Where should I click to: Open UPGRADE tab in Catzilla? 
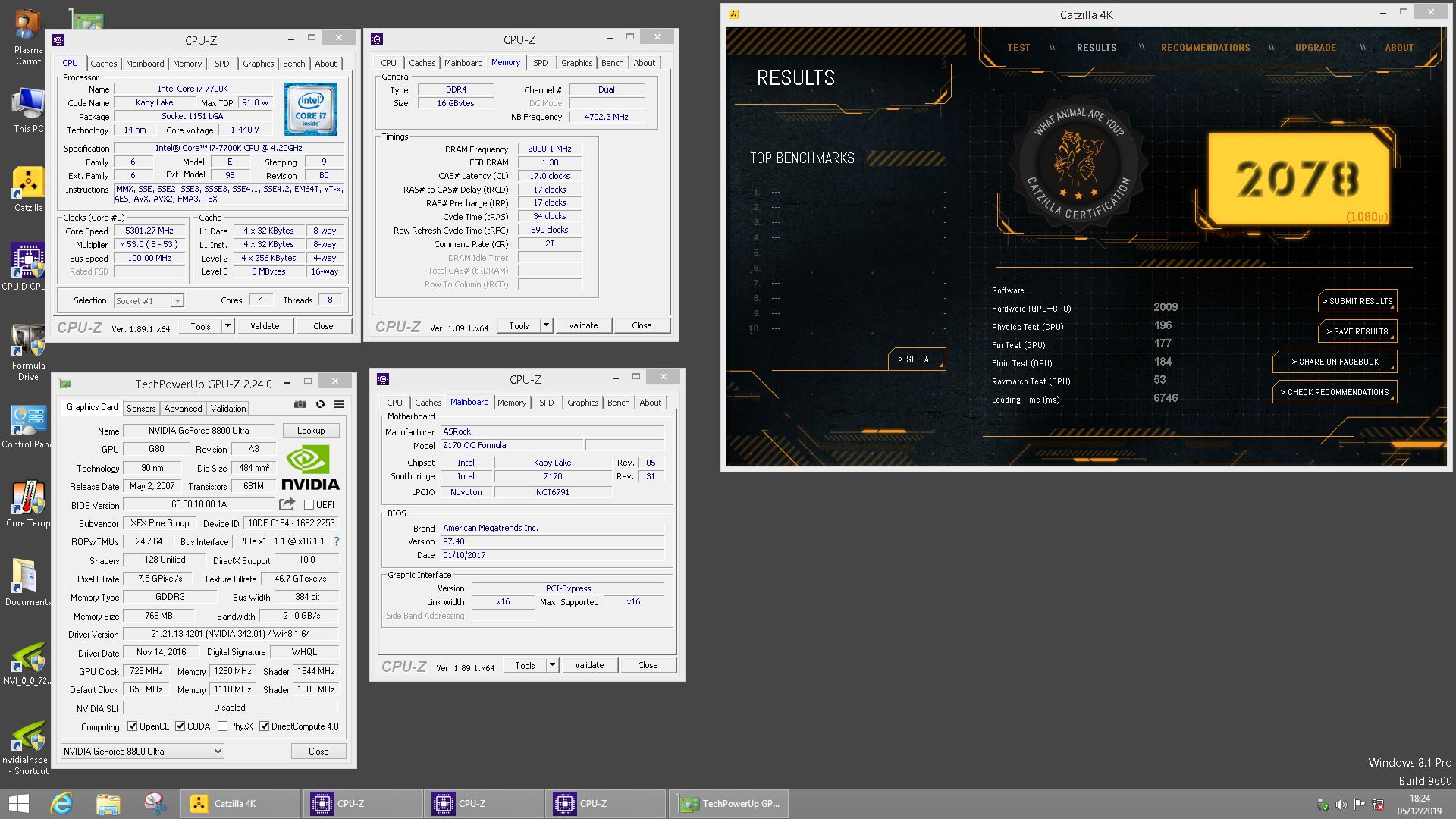[1315, 47]
